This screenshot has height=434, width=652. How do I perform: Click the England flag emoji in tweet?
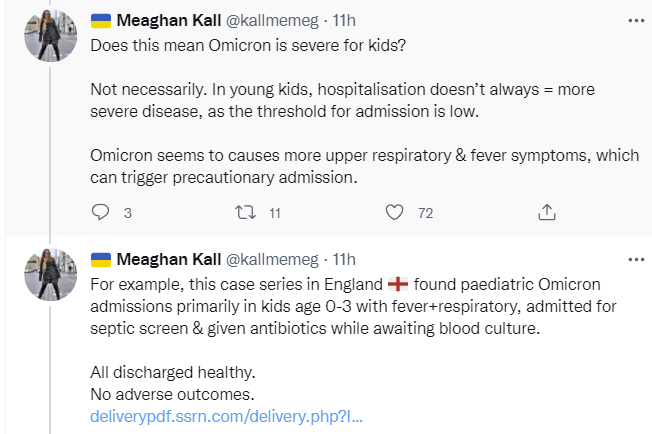tap(398, 284)
